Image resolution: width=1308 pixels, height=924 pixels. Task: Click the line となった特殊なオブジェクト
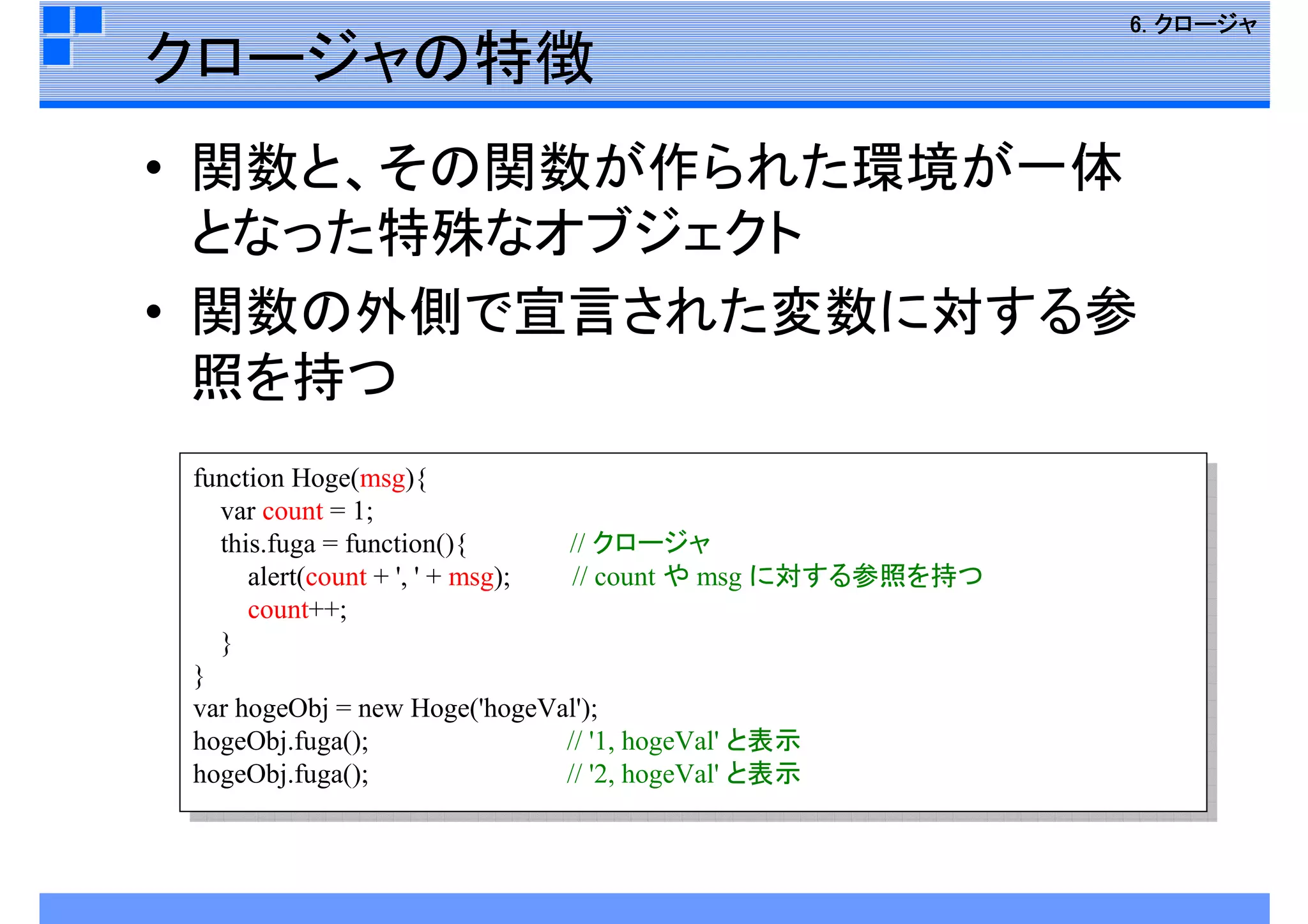click(x=496, y=232)
